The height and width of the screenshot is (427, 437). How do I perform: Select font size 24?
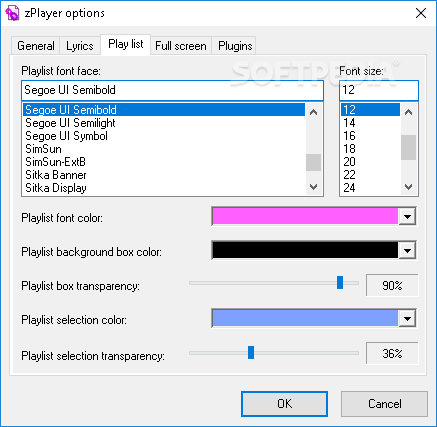click(370, 188)
